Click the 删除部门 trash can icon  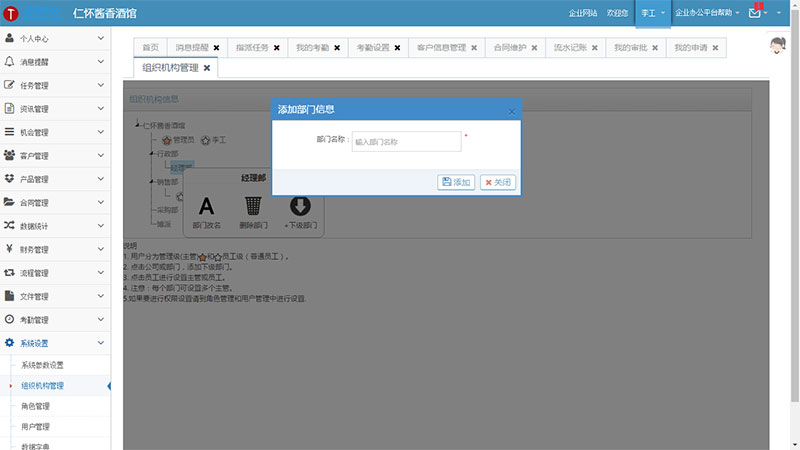pyautogui.click(x=254, y=206)
